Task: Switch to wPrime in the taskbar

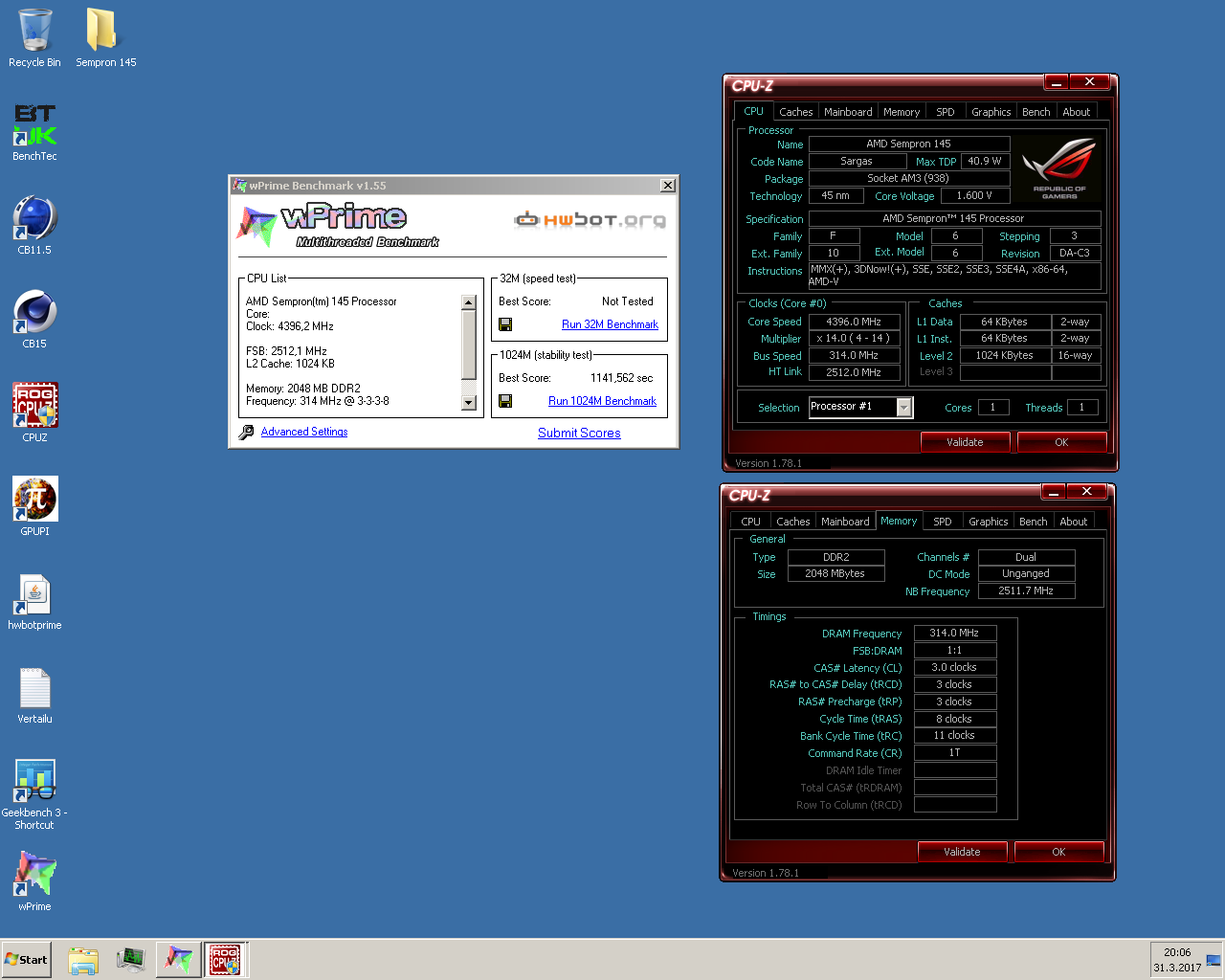Action: (179, 960)
